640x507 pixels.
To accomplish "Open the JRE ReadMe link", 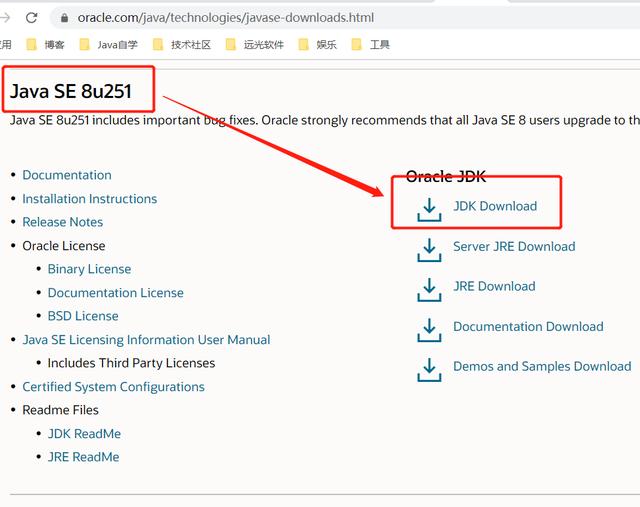I will pos(83,457).
